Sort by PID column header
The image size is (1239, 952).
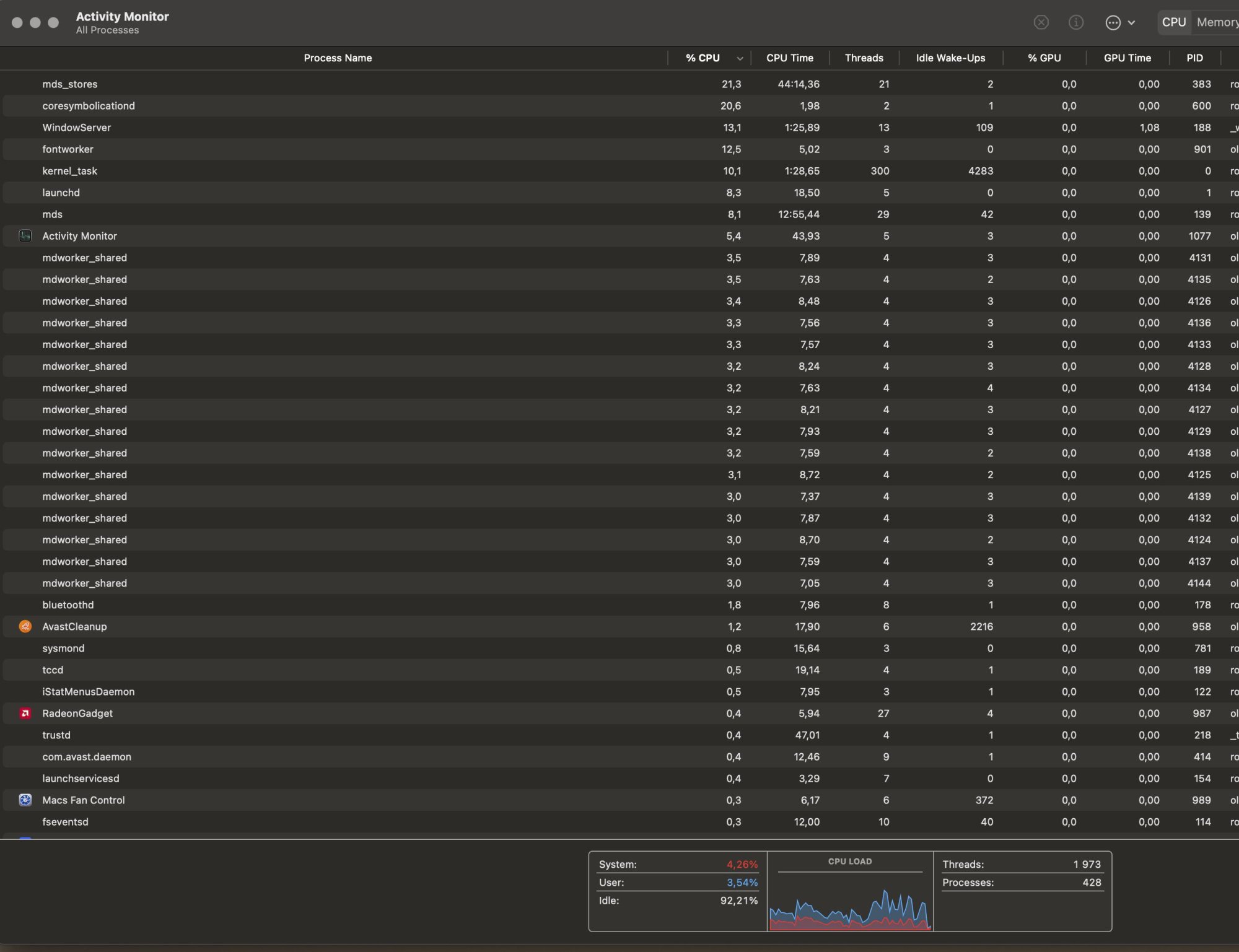(1194, 58)
